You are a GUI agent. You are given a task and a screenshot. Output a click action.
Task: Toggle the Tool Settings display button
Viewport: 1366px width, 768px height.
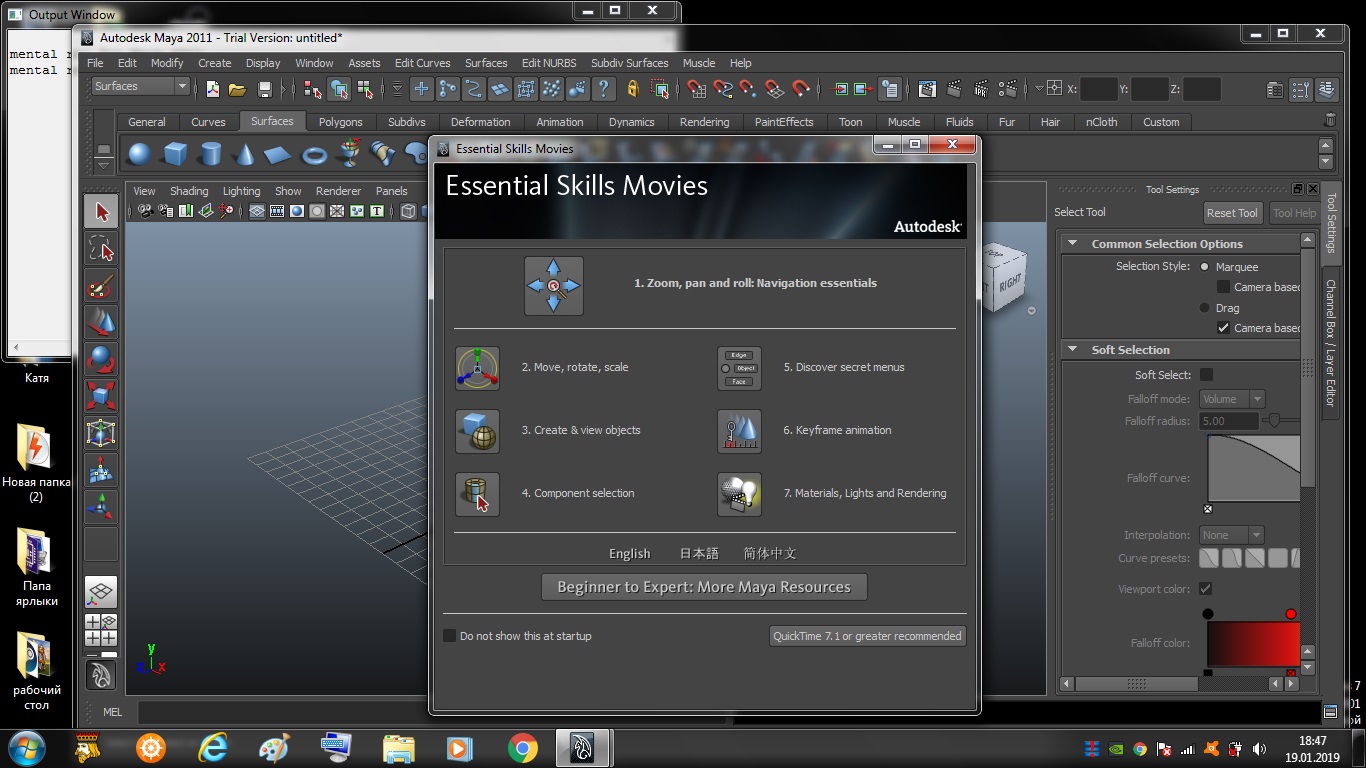(x=1301, y=89)
